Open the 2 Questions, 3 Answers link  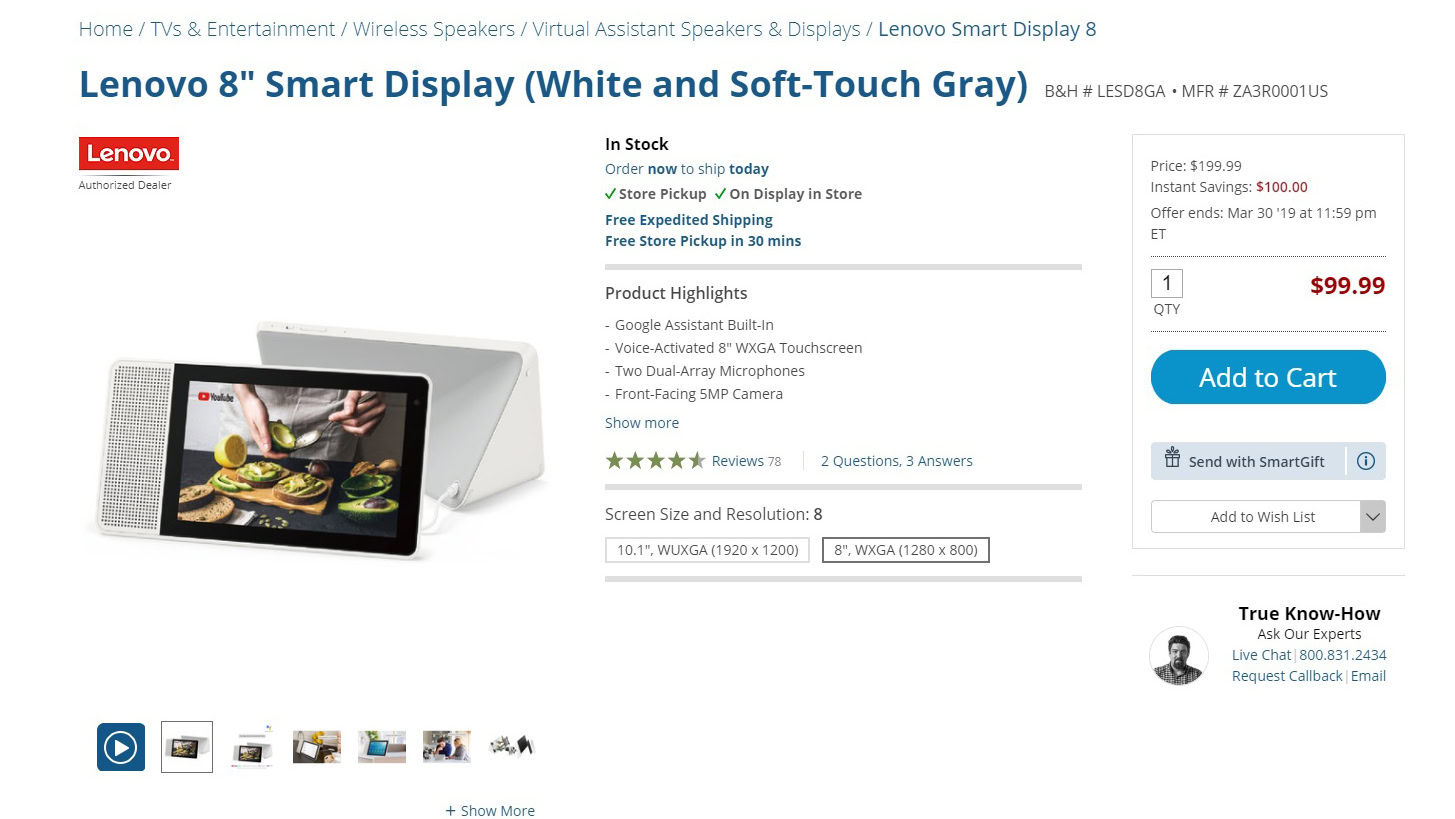(x=896, y=461)
